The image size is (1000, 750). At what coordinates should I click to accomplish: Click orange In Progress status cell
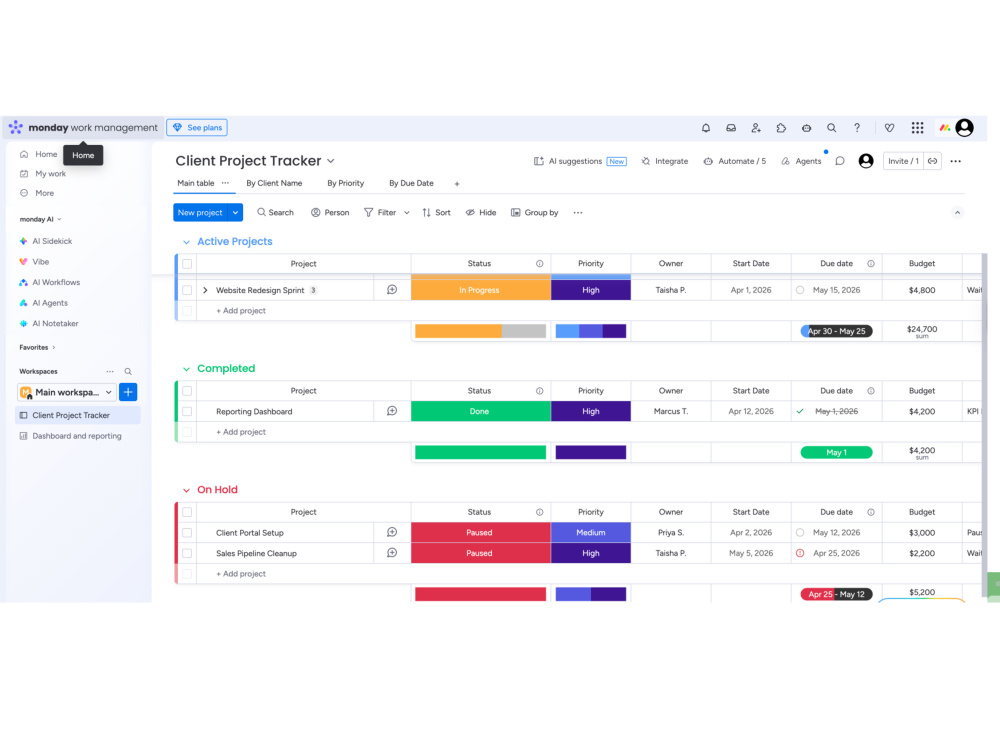(480, 290)
